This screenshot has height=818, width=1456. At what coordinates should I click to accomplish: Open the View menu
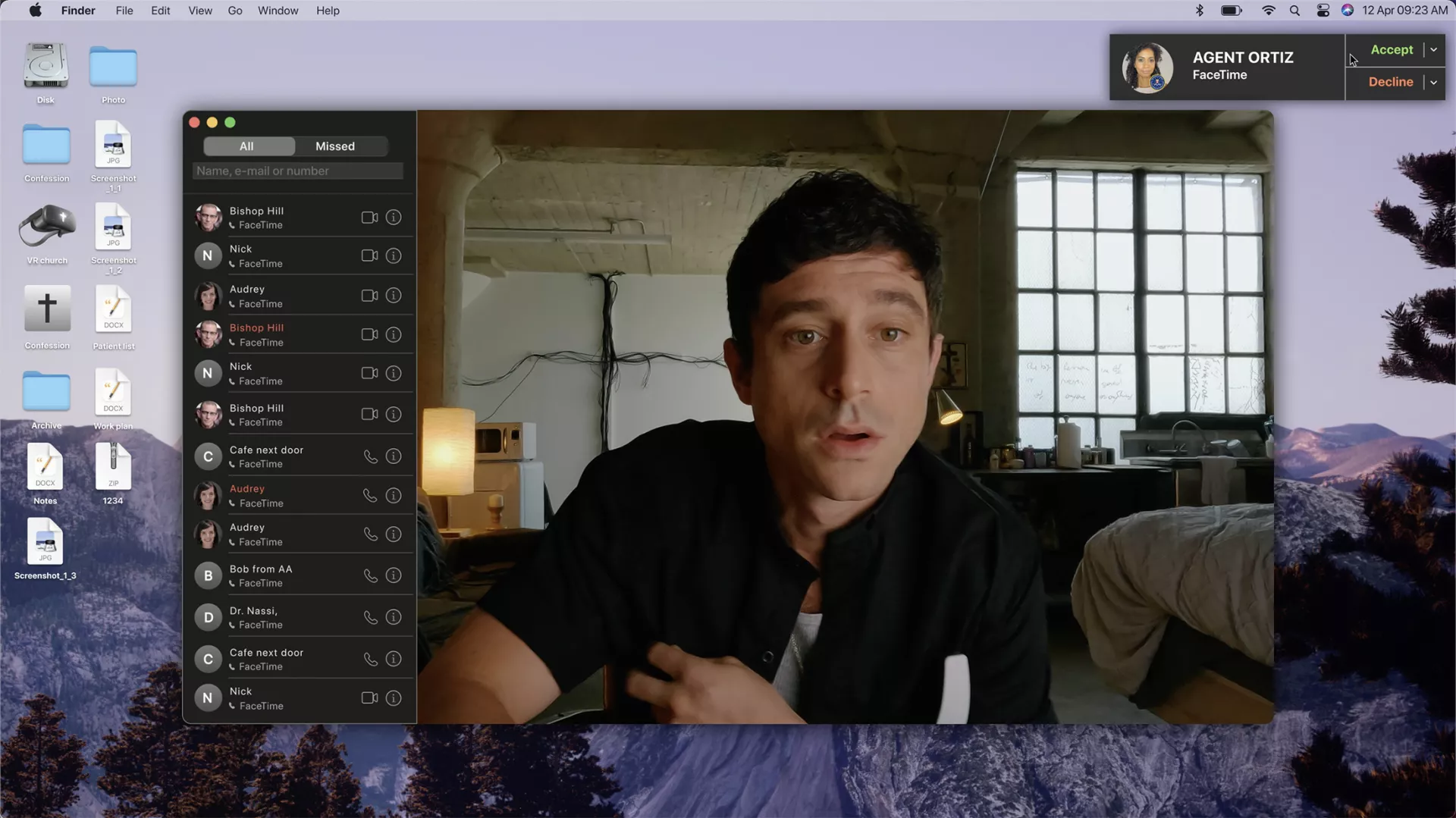pos(199,11)
